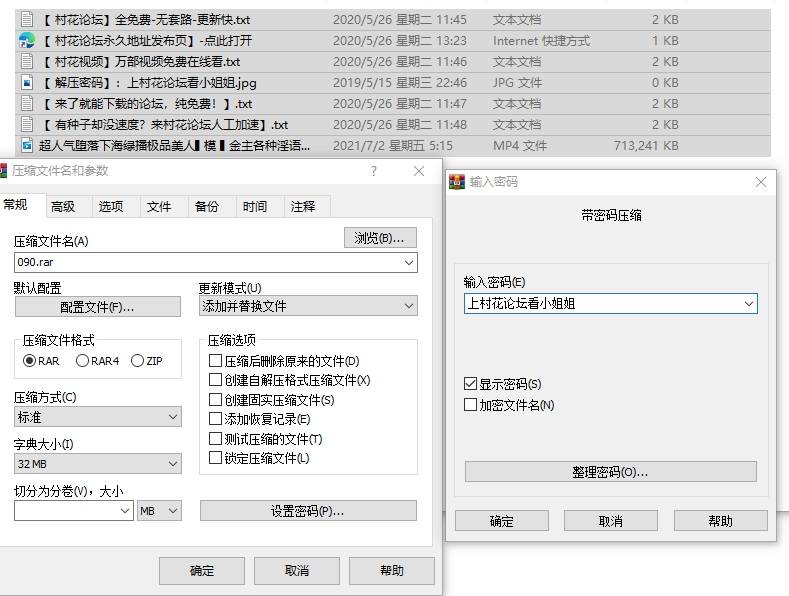The image size is (789, 596).
Task: Select RAR4 archive format
Action: click(83, 361)
